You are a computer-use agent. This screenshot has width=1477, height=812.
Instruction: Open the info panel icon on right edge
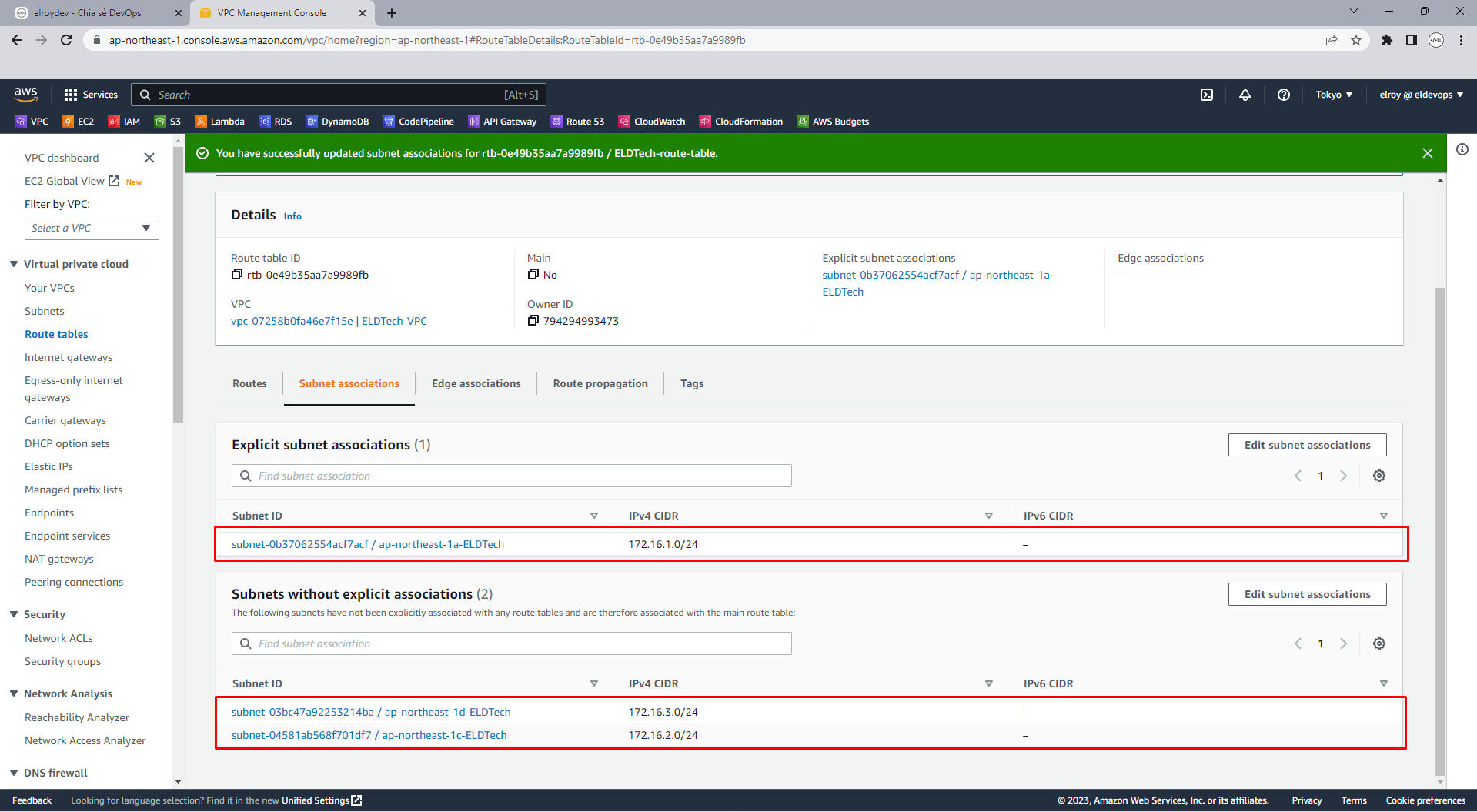(1462, 149)
